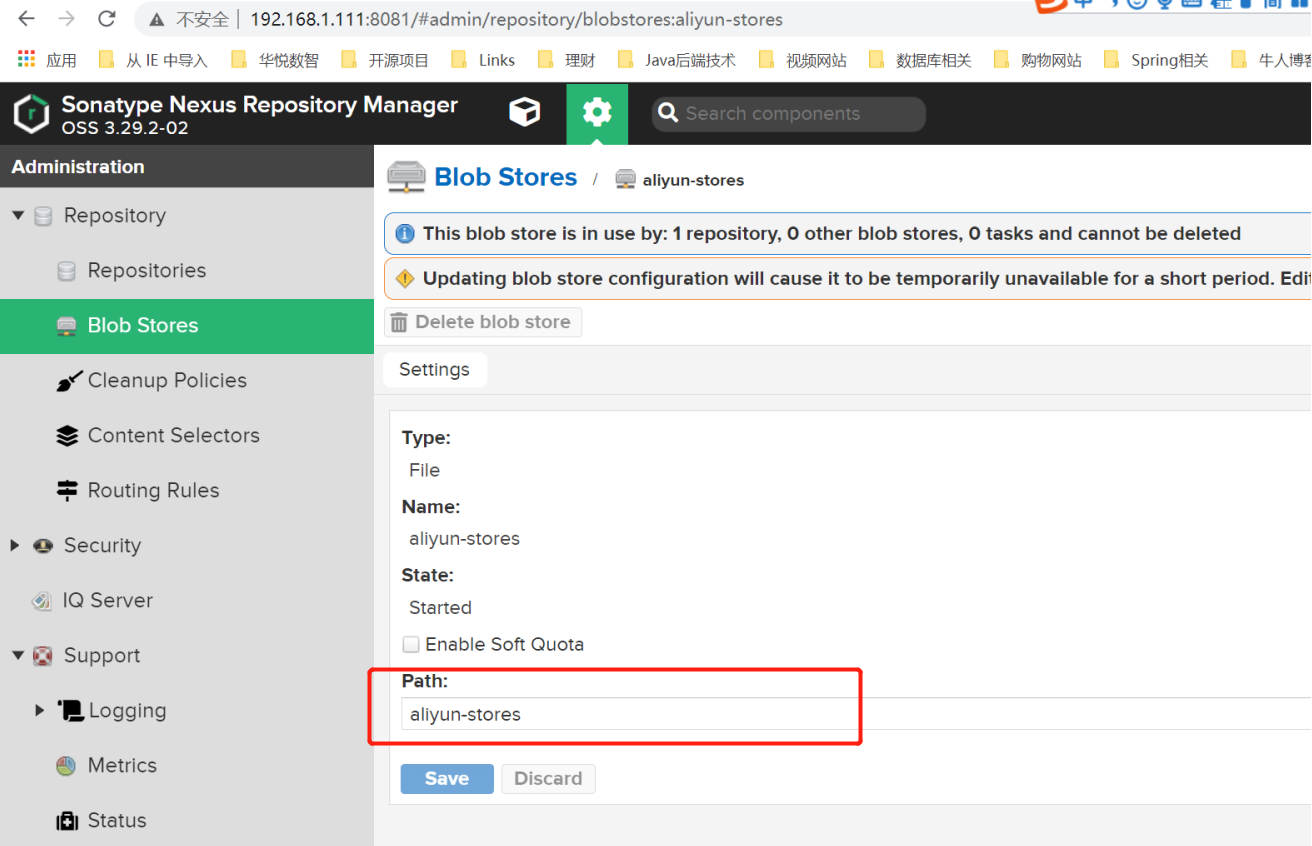The height and width of the screenshot is (846, 1312).
Task: Click the Search components input field
Action: pyautogui.click(x=789, y=114)
